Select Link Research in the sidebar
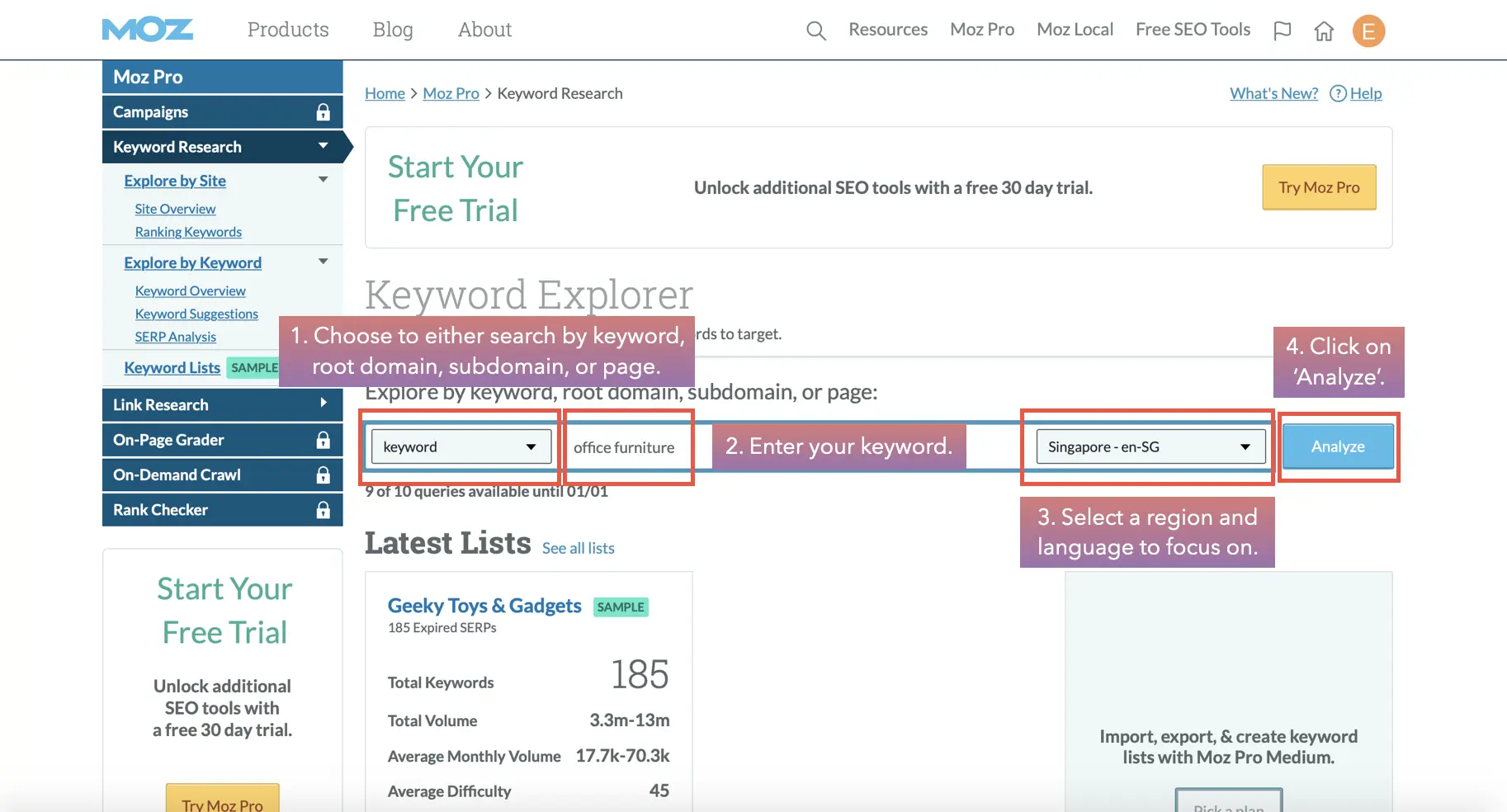The image size is (1507, 812). (223, 404)
